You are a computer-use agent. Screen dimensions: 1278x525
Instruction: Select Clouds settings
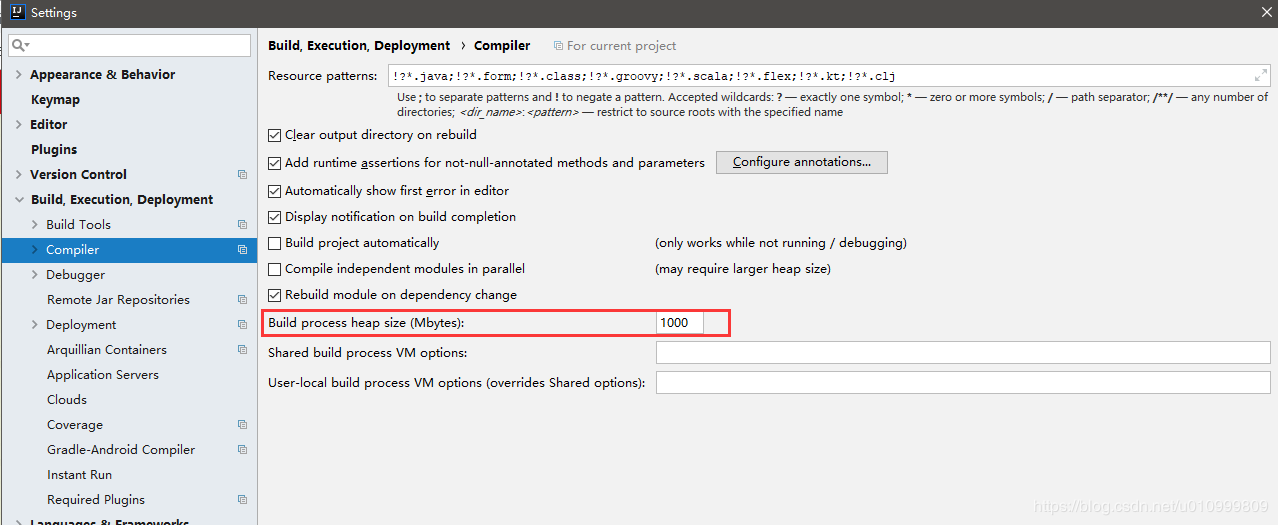coord(67,400)
